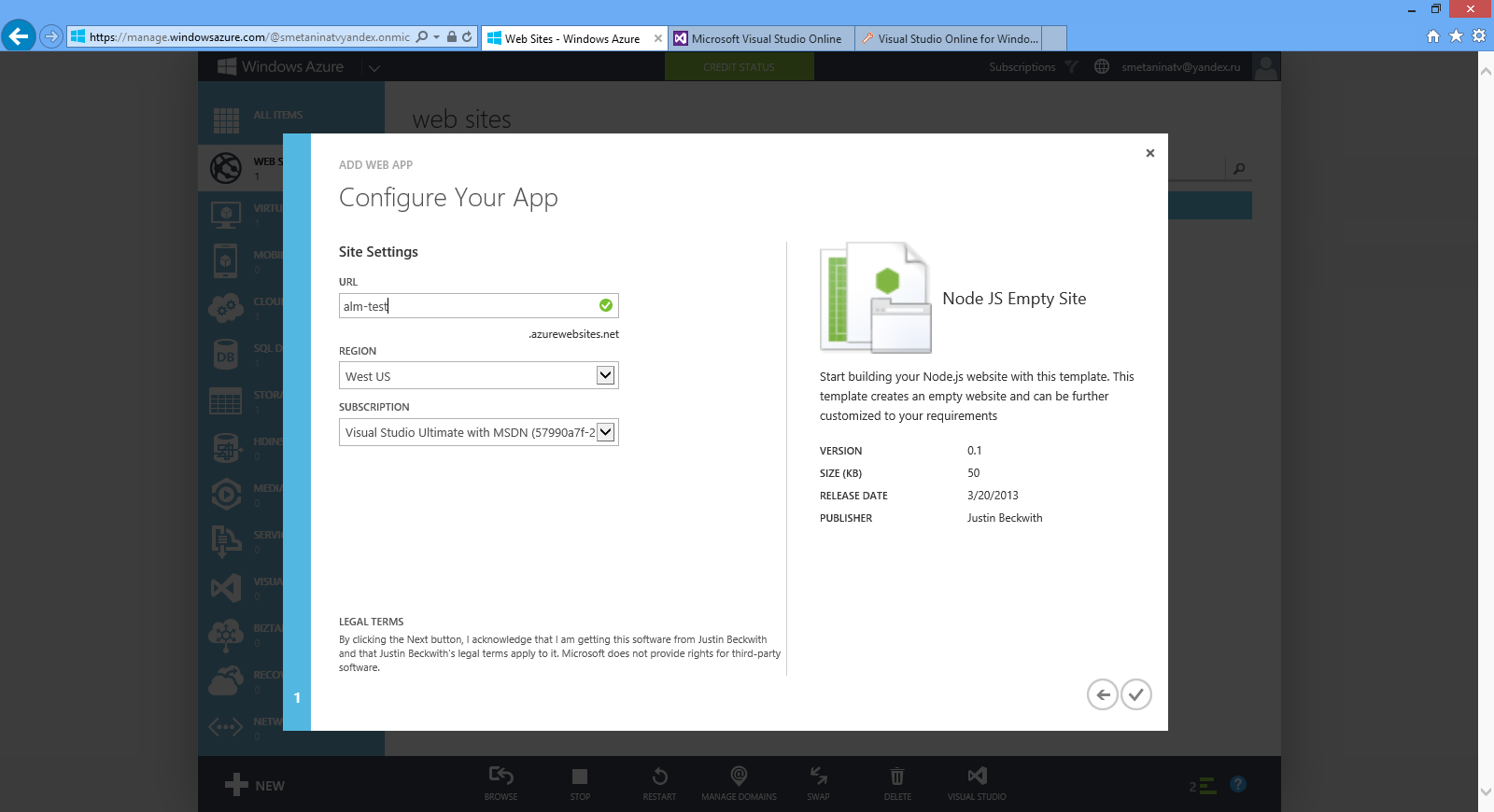The width and height of the screenshot is (1494, 812).
Task: Open the smetaninatv@yandex.ru account menu
Action: (1181, 67)
